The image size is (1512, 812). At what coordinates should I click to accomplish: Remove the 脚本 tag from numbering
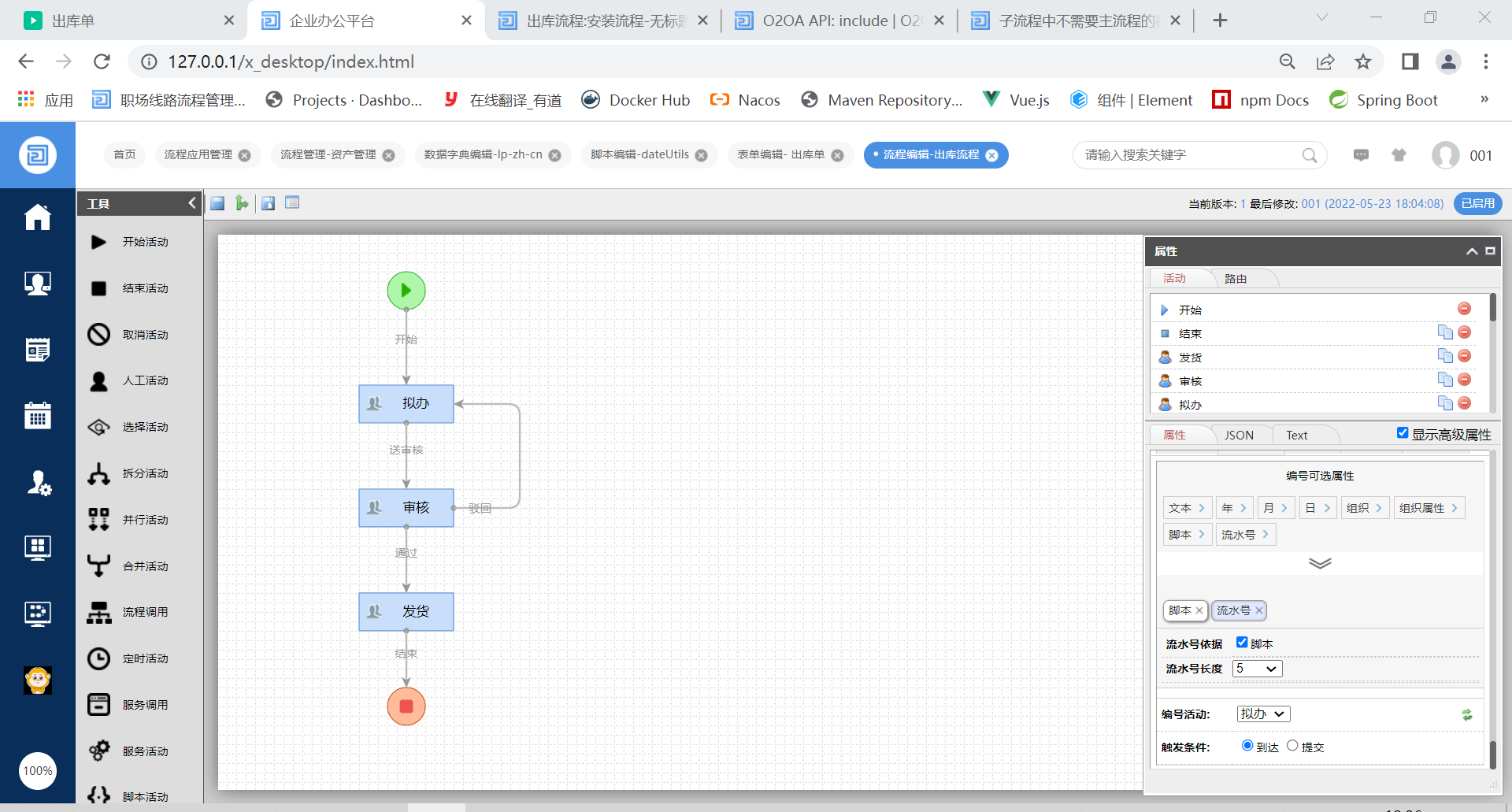tap(1199, 610)
